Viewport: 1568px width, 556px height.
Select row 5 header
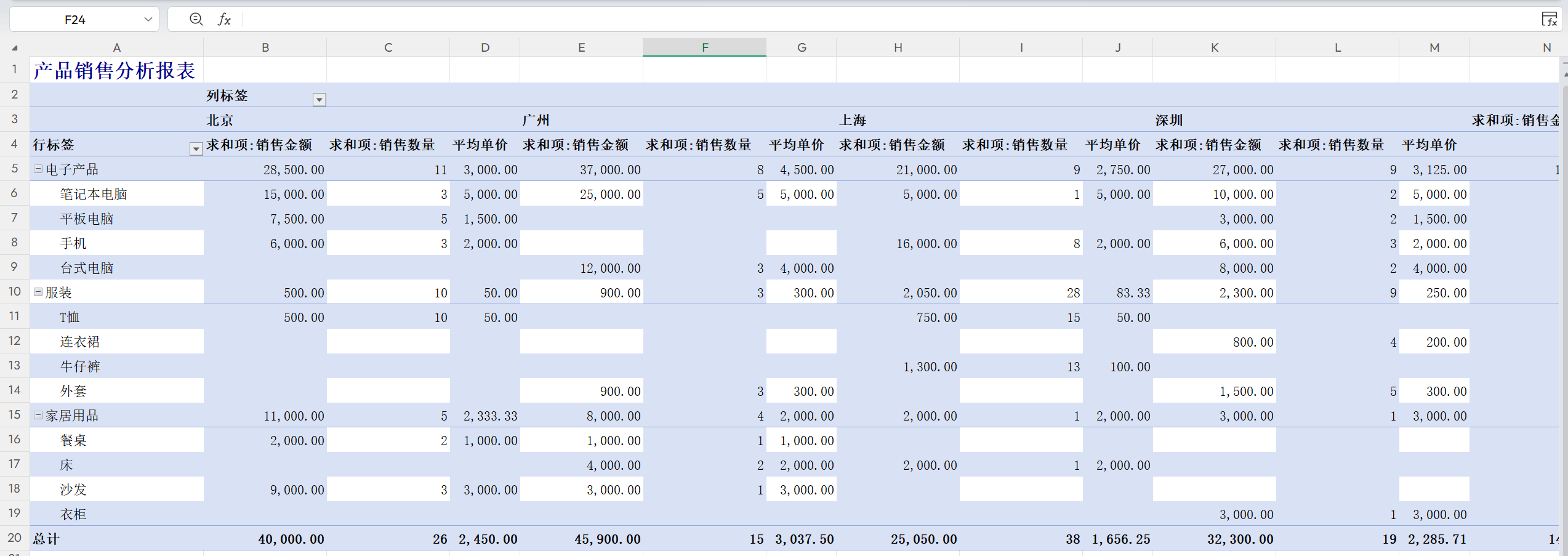tap(14, 168)
